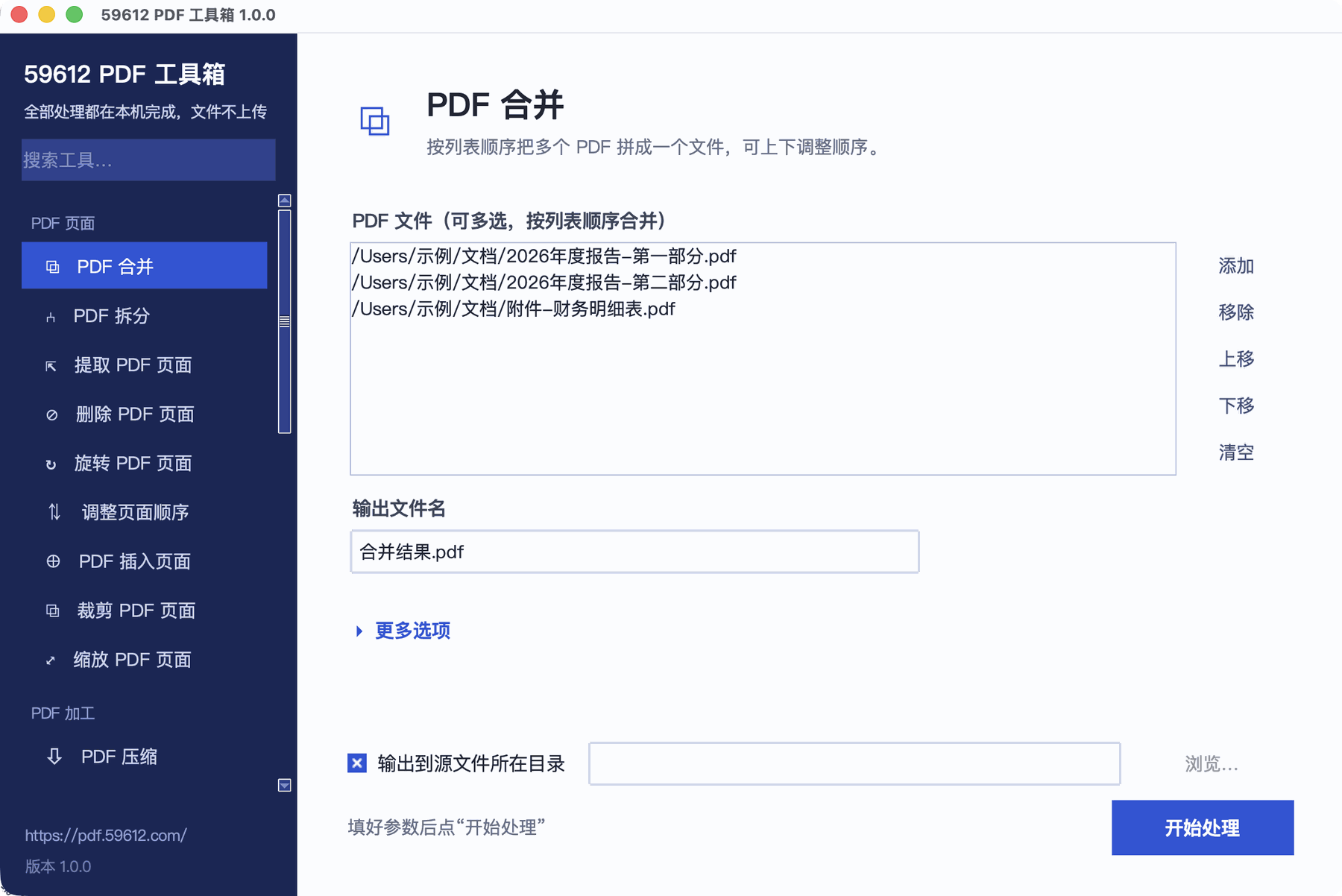Screen dimensions: 1342x896
Task: Click the 输出文件名 field with 合并结果.pdf
Action: 634,552
